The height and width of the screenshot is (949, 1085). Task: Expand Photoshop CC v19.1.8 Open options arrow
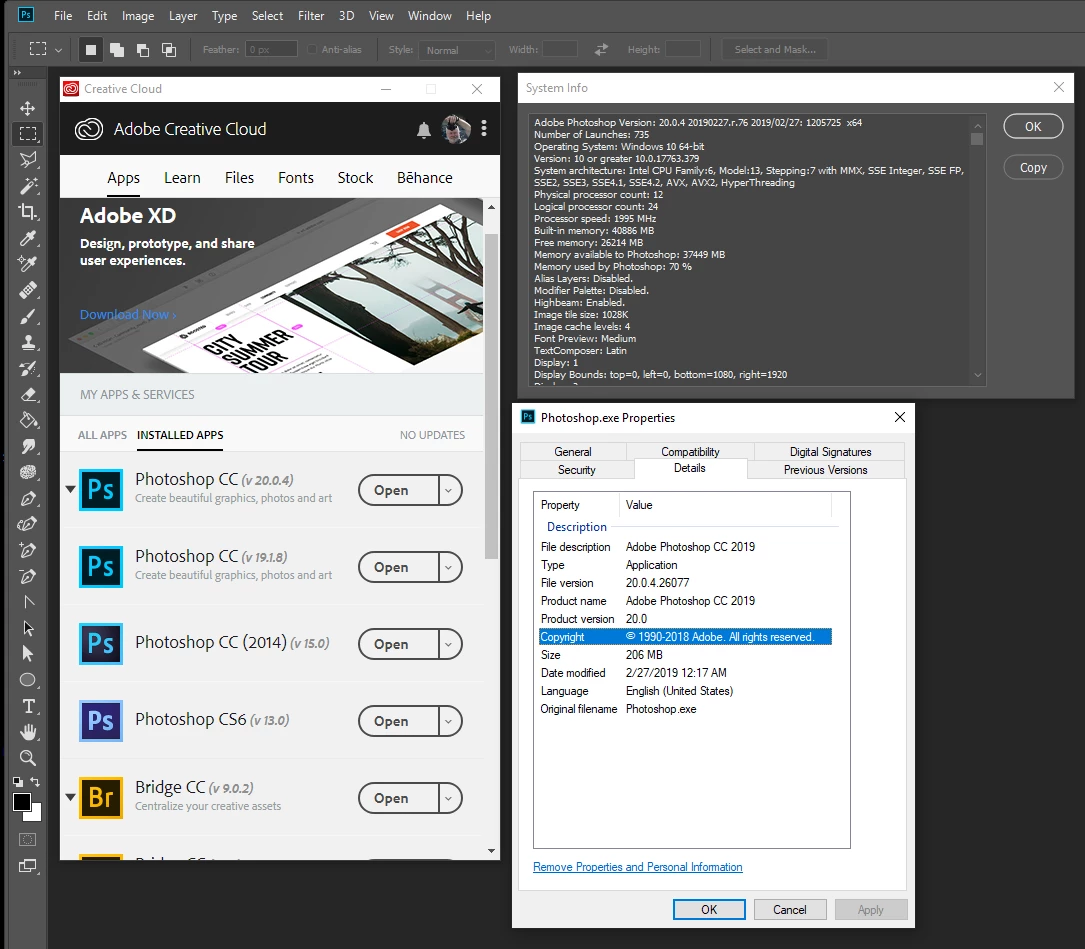click(449, 567)
